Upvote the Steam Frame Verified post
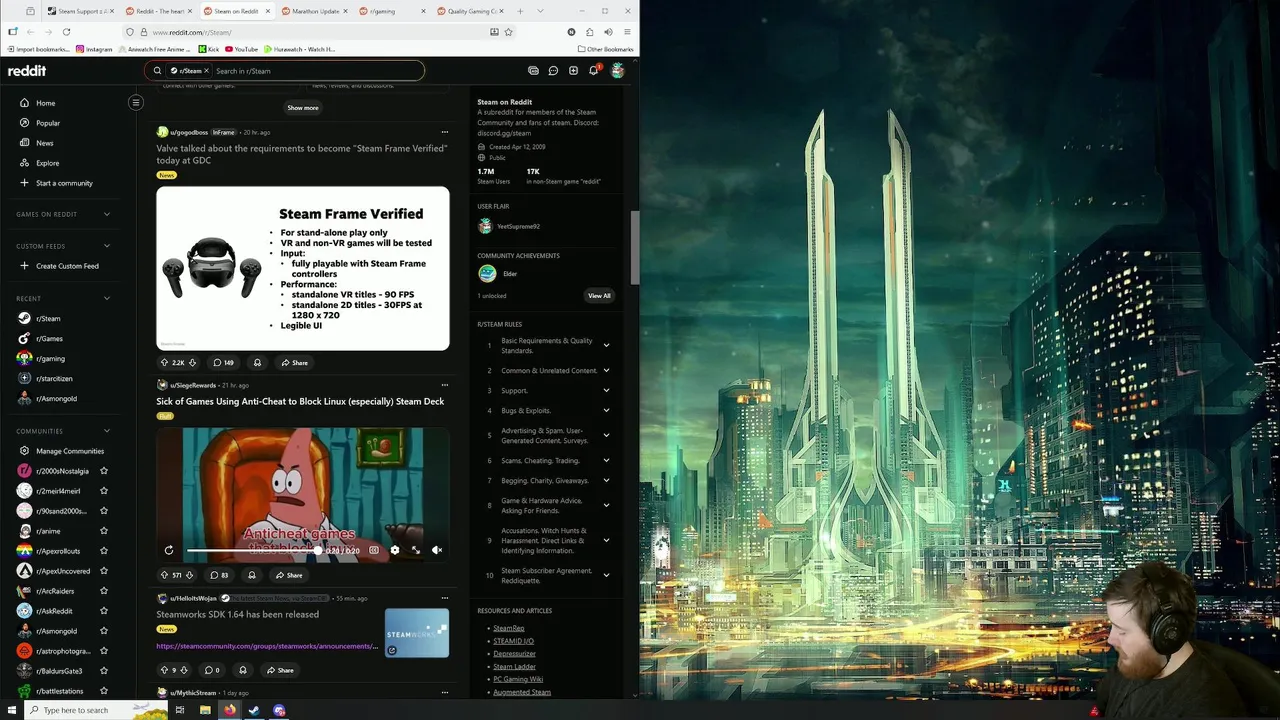The image size is (1280, 720). click(164, 363)
